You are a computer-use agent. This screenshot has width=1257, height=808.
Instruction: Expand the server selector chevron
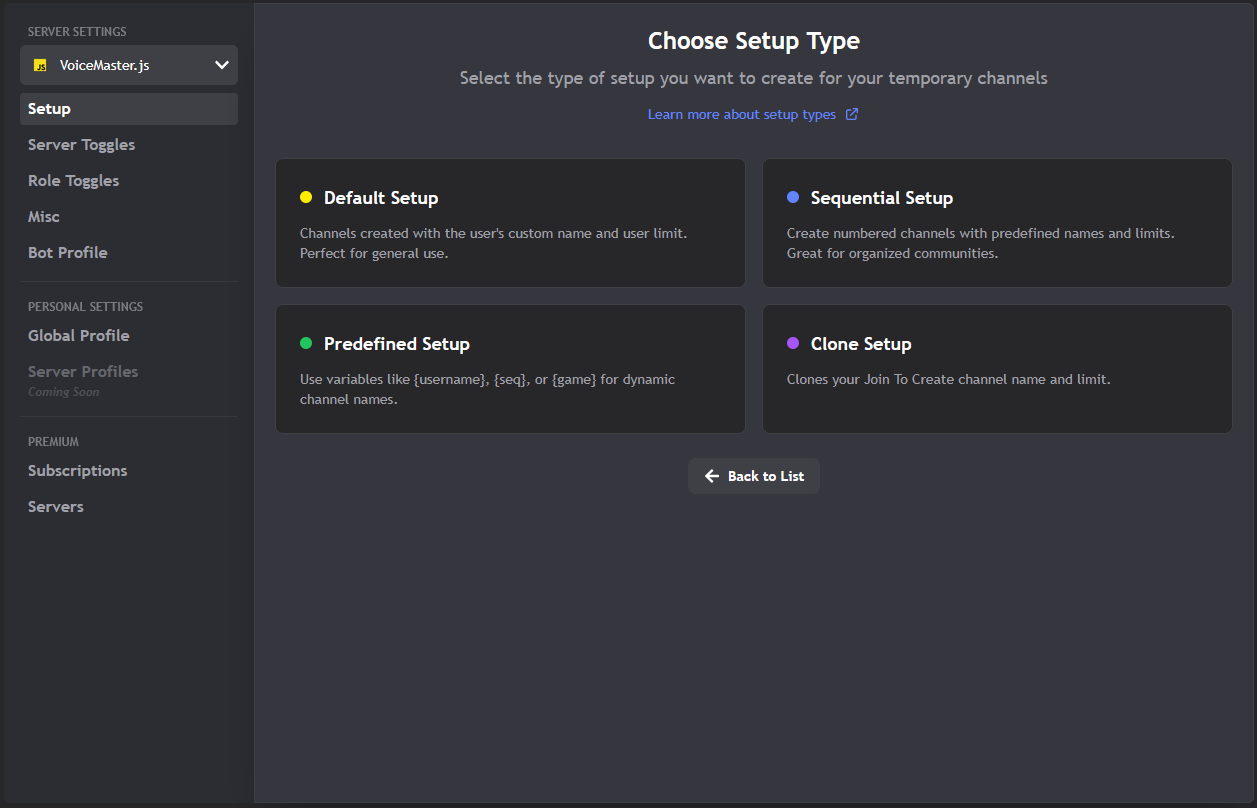point(222,64)
